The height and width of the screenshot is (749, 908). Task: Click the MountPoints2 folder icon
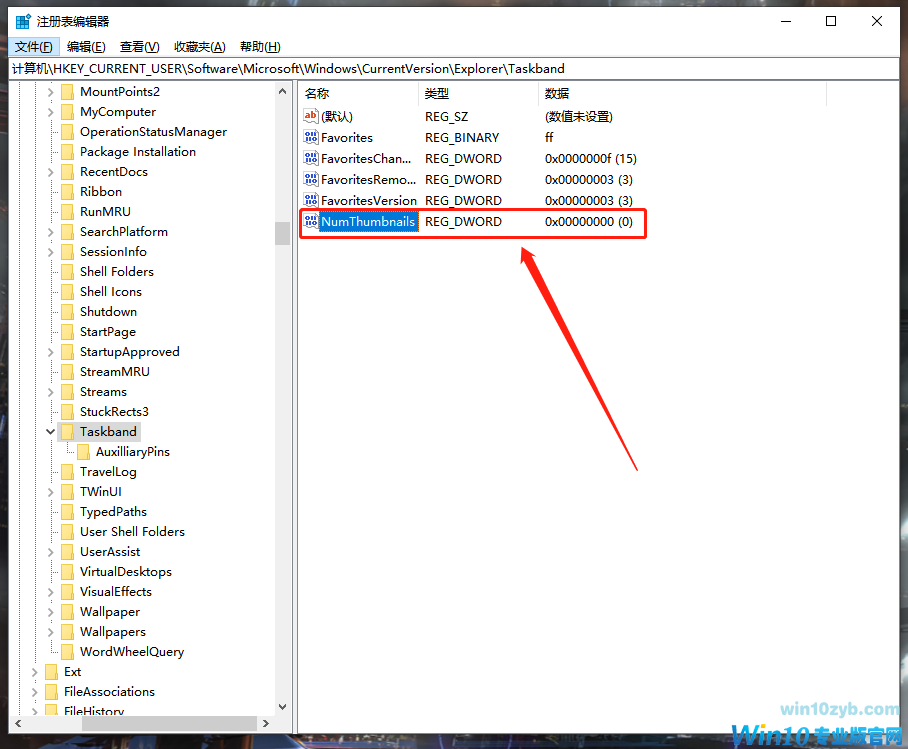[x=68, y=92]
